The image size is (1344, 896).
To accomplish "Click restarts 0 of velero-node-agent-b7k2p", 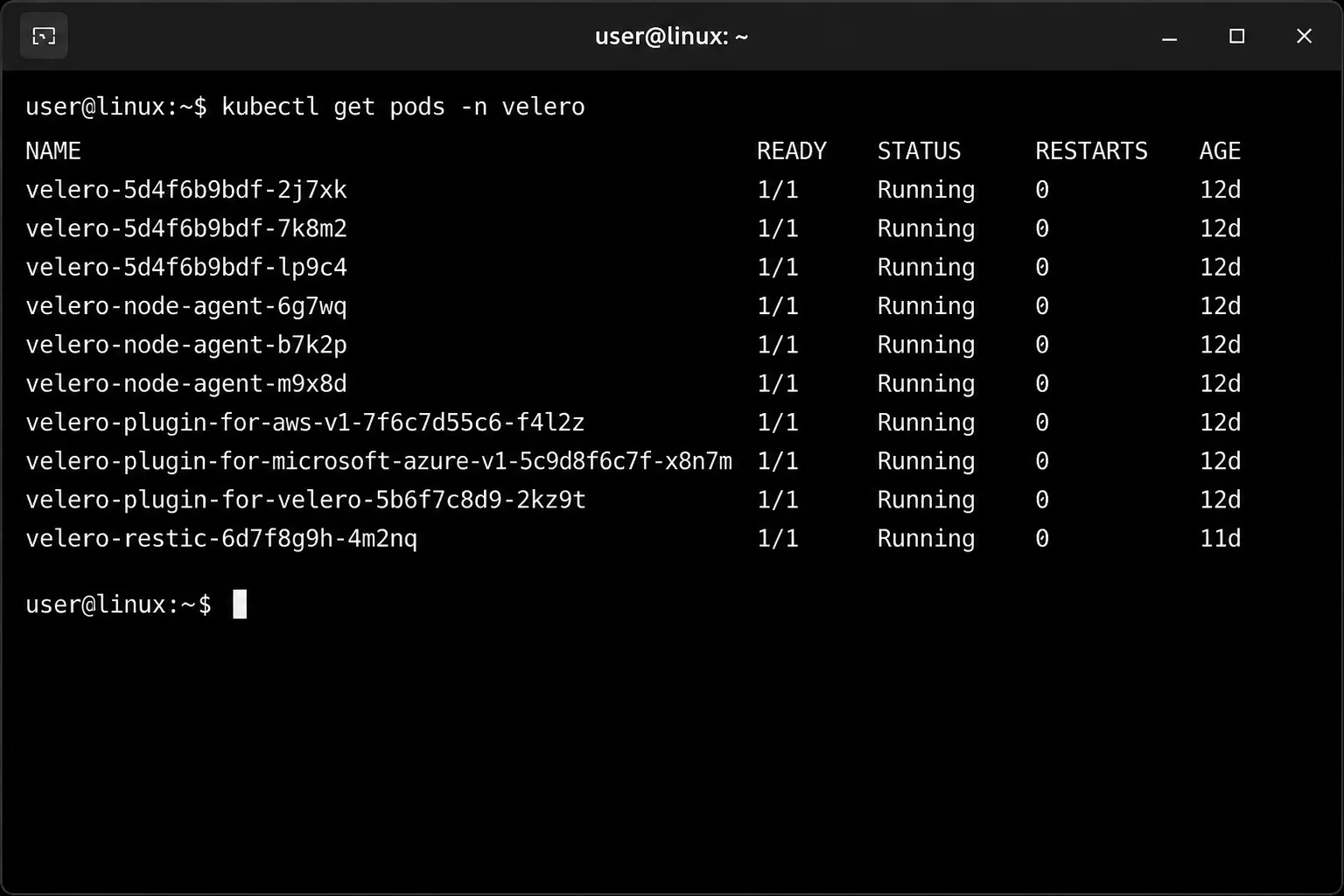I will (1042, 345).
